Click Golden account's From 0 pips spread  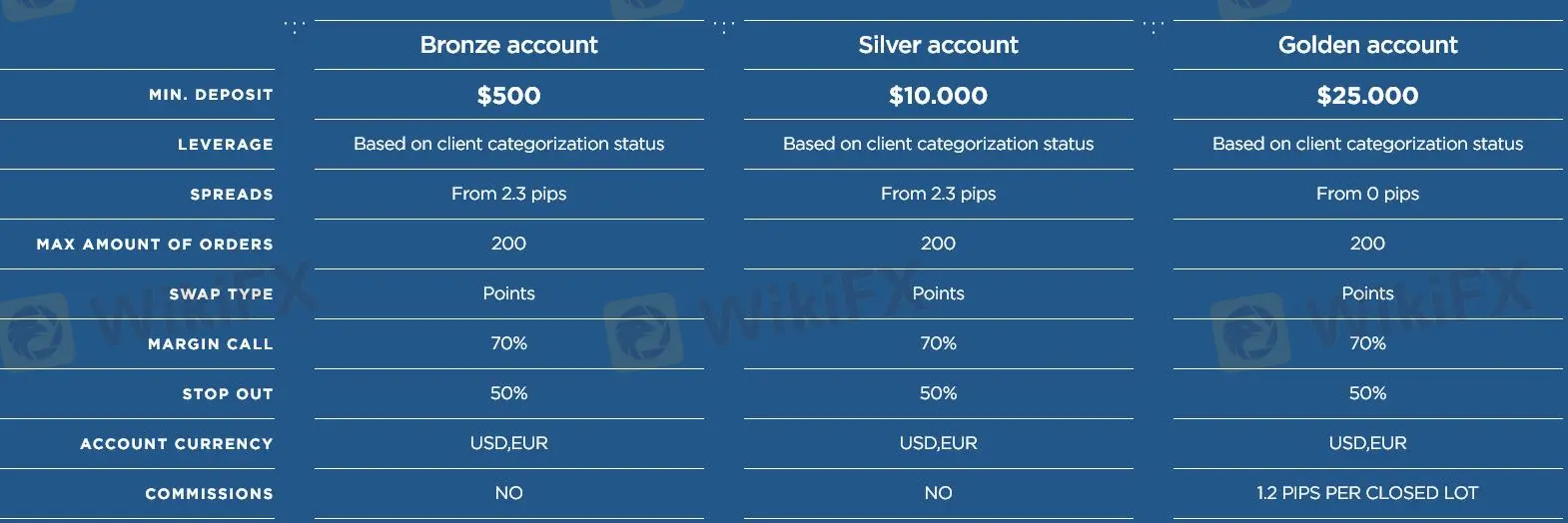coord(1367,194)
